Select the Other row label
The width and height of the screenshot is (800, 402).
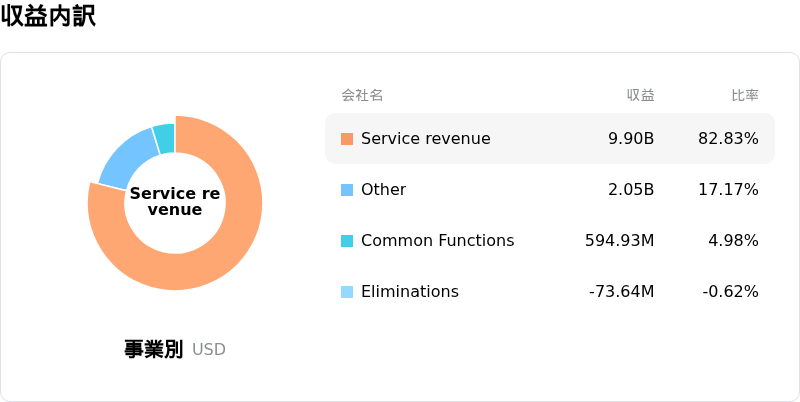[x=383, y=190]
